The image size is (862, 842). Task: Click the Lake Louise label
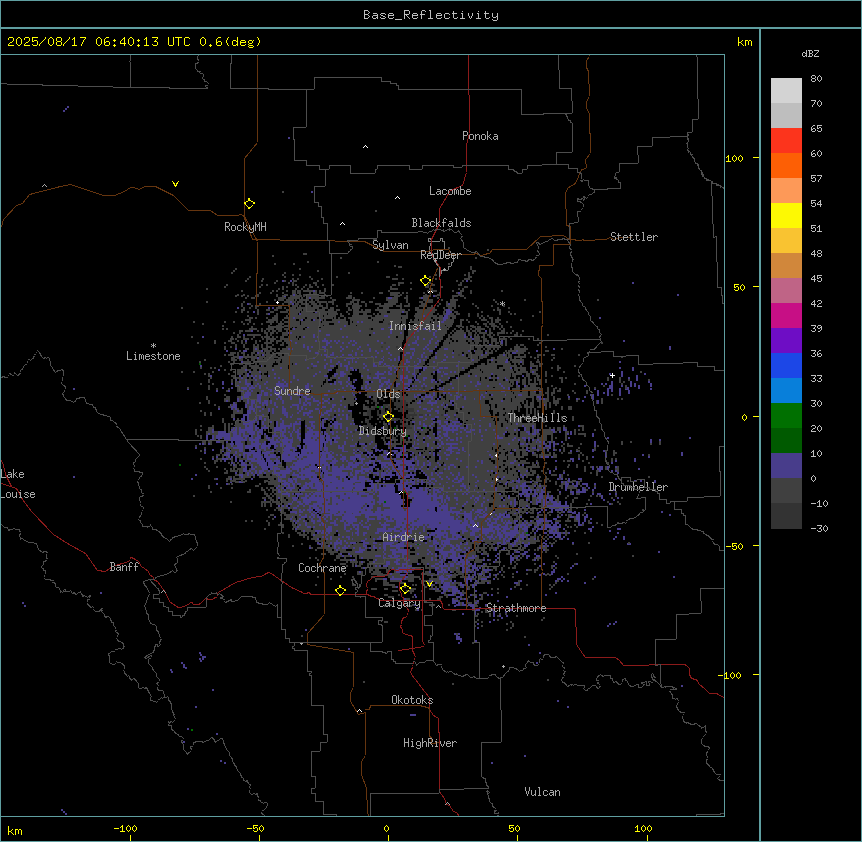[18, 484]
